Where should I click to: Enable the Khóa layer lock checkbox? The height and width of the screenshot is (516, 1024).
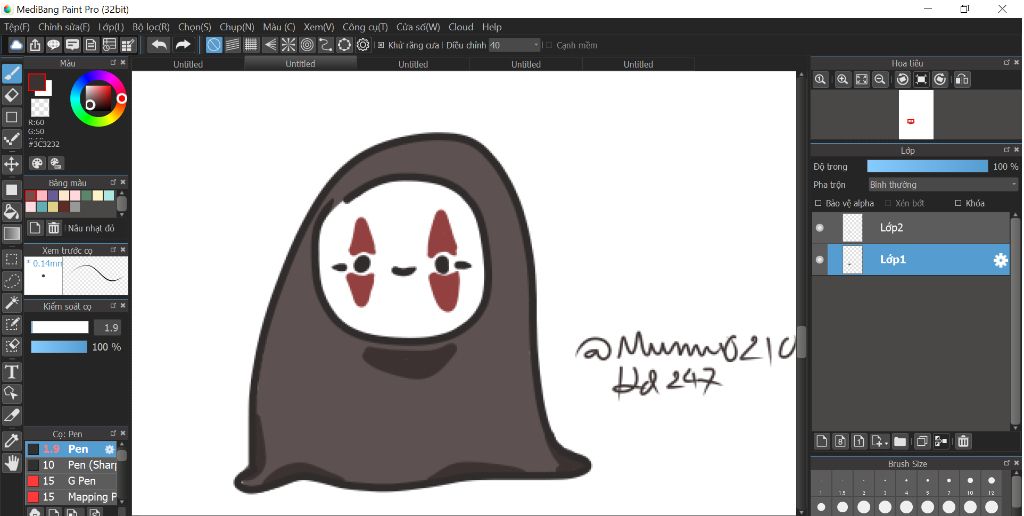click(x=958, y=203)
